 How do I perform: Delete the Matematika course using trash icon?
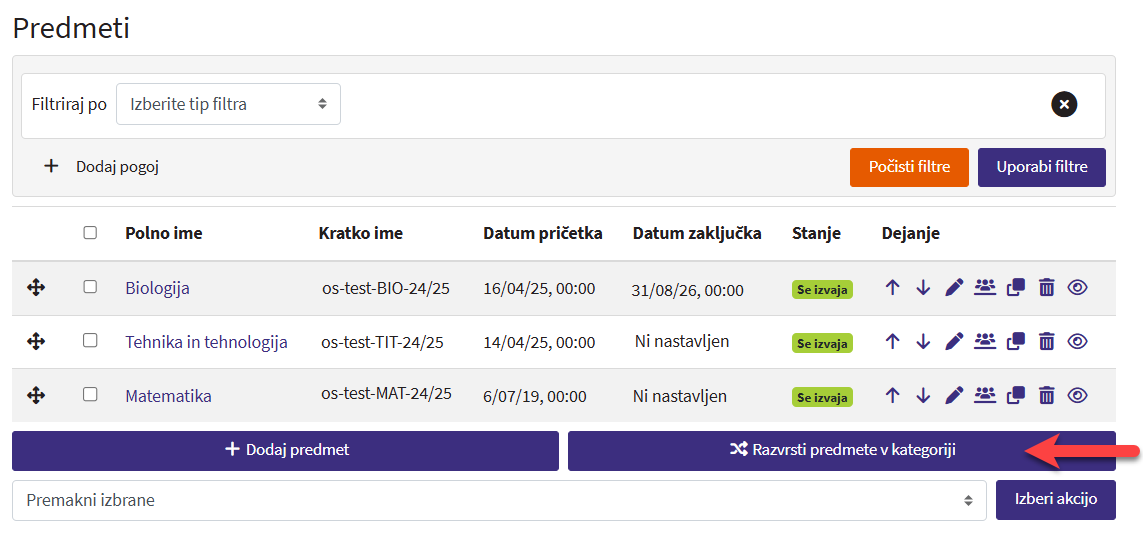[1046, 395]
